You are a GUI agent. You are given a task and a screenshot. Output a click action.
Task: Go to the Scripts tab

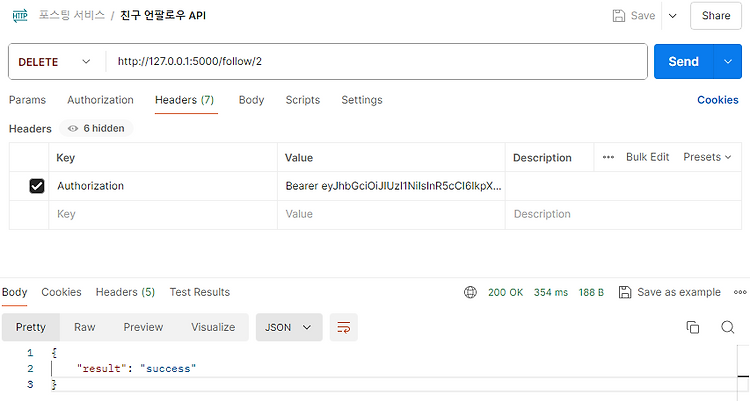(303, 100)
